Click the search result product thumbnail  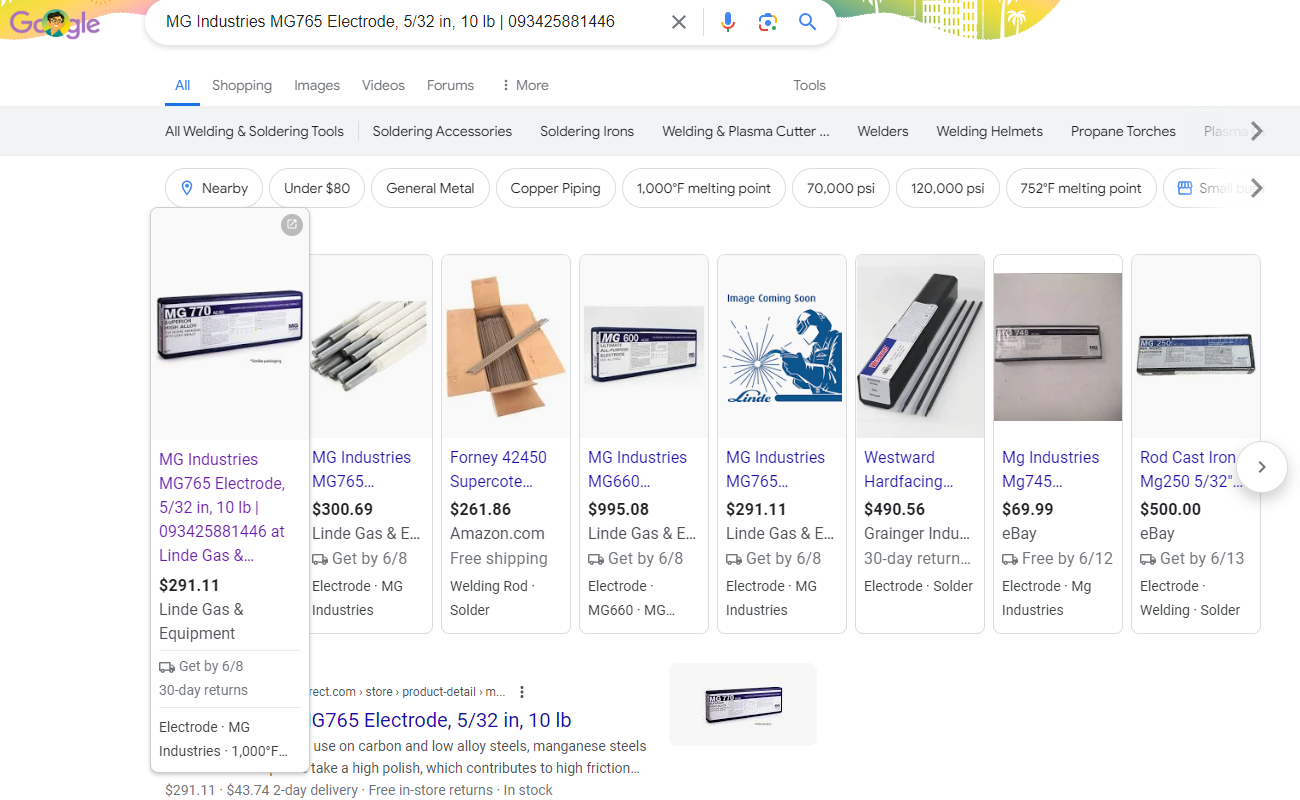(743, 704)
